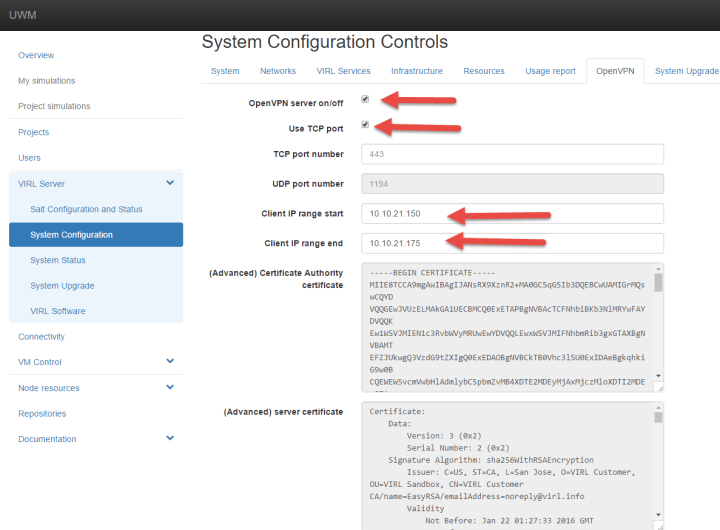
Task: Select the OpenVPN tab
Action: 615,71
